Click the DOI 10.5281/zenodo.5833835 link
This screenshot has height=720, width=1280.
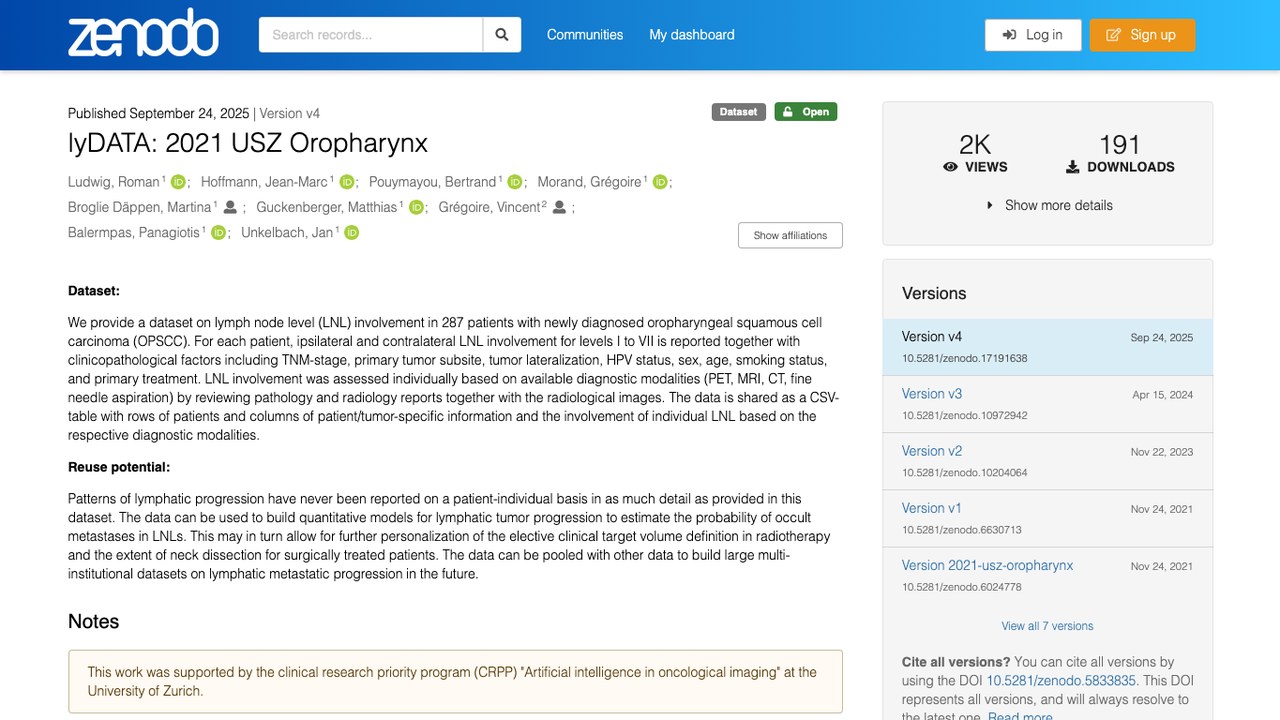1062,681
